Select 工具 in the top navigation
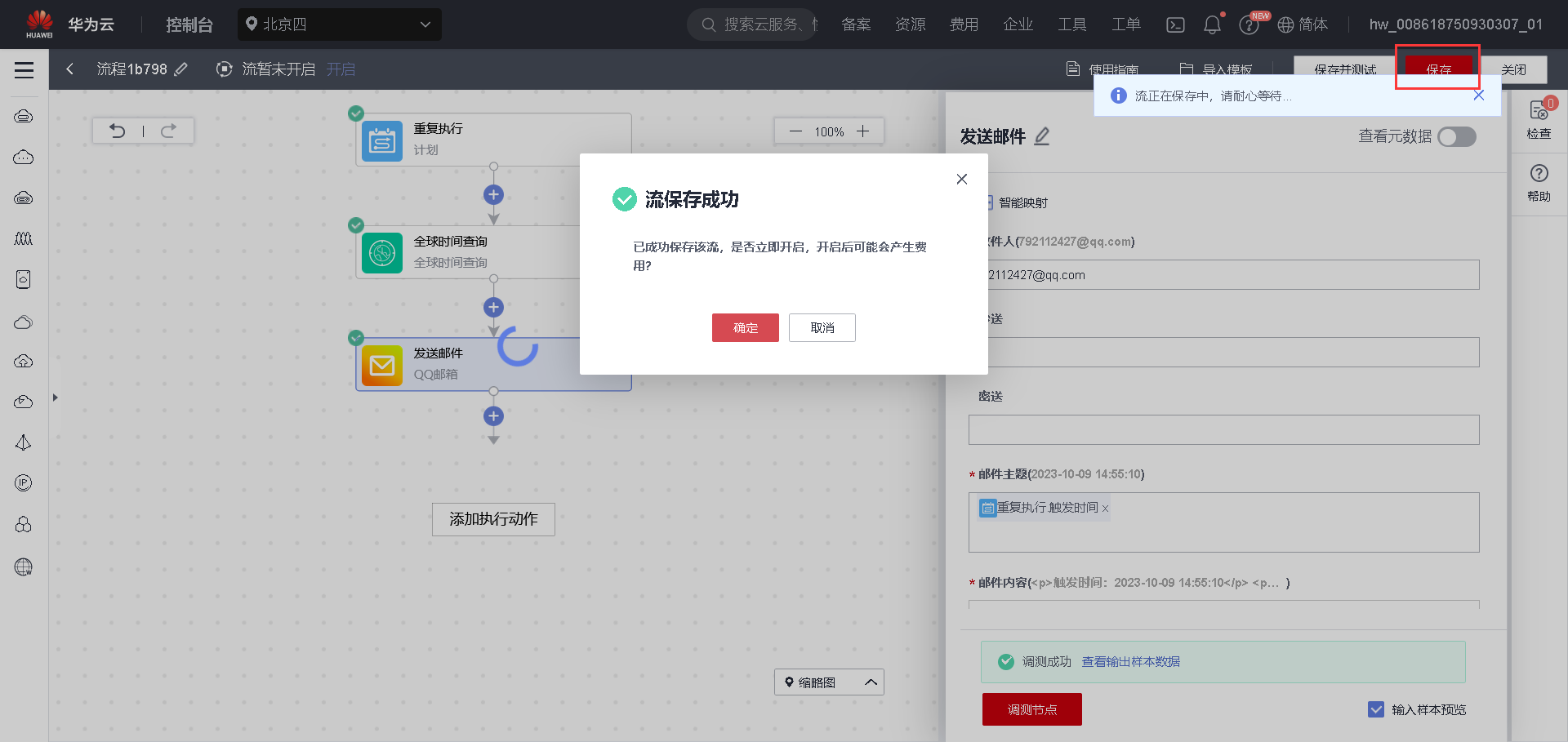The width and height of the screenshot is (1568, 742). [1072, 24]
